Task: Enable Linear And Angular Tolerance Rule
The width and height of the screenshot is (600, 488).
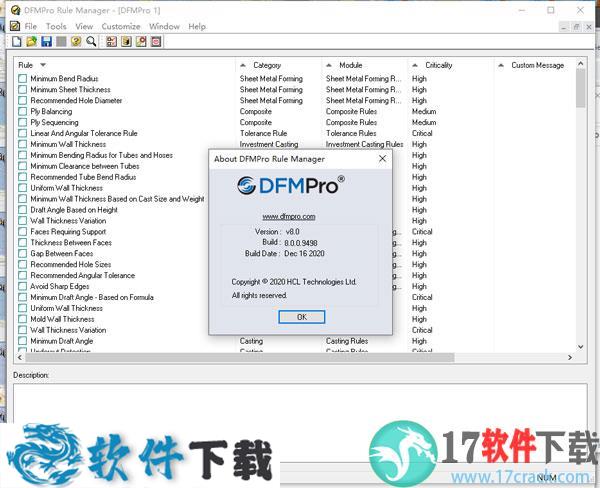Action: (23, 133)
